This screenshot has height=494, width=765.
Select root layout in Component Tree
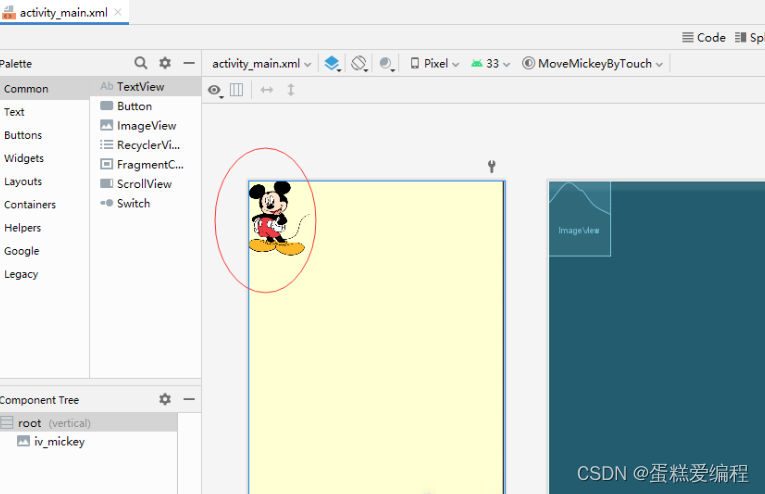coord(88,423)
